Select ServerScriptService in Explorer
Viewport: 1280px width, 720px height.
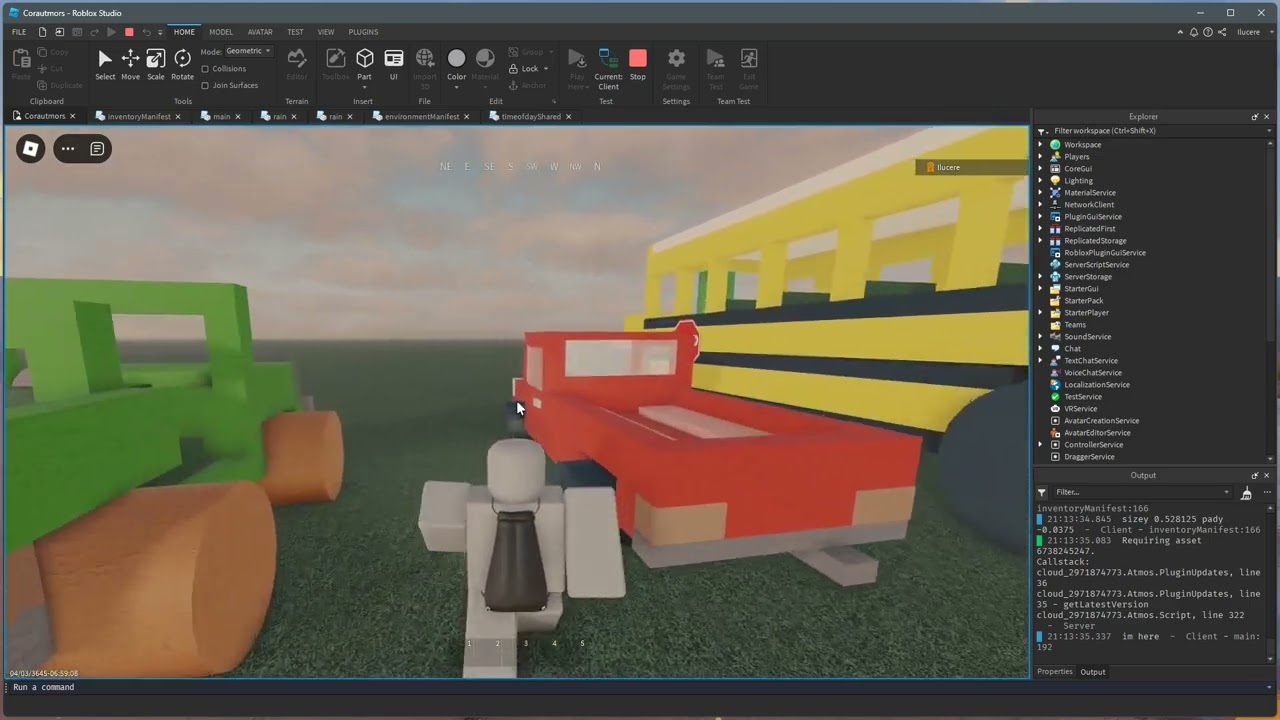[x=1096, y=265]
